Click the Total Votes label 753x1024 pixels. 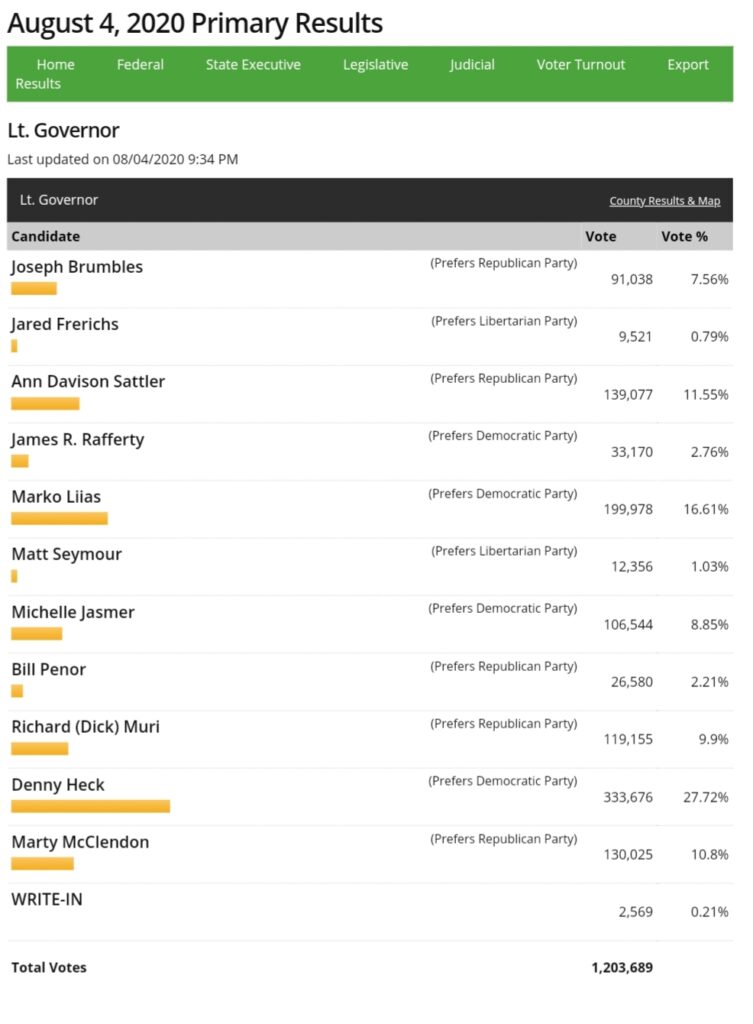click(x=49, y=967)
